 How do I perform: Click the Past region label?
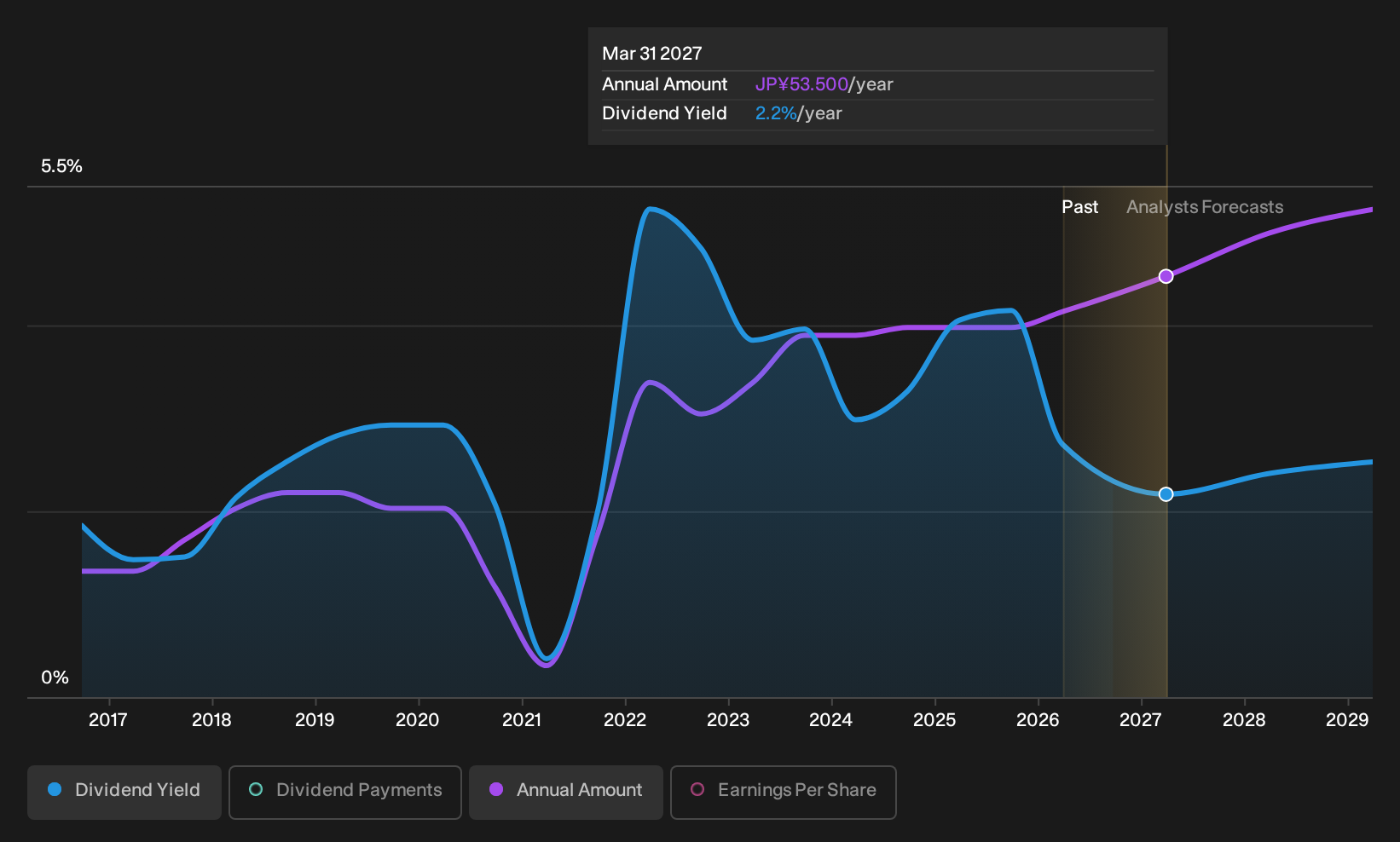pos(1079,207)
